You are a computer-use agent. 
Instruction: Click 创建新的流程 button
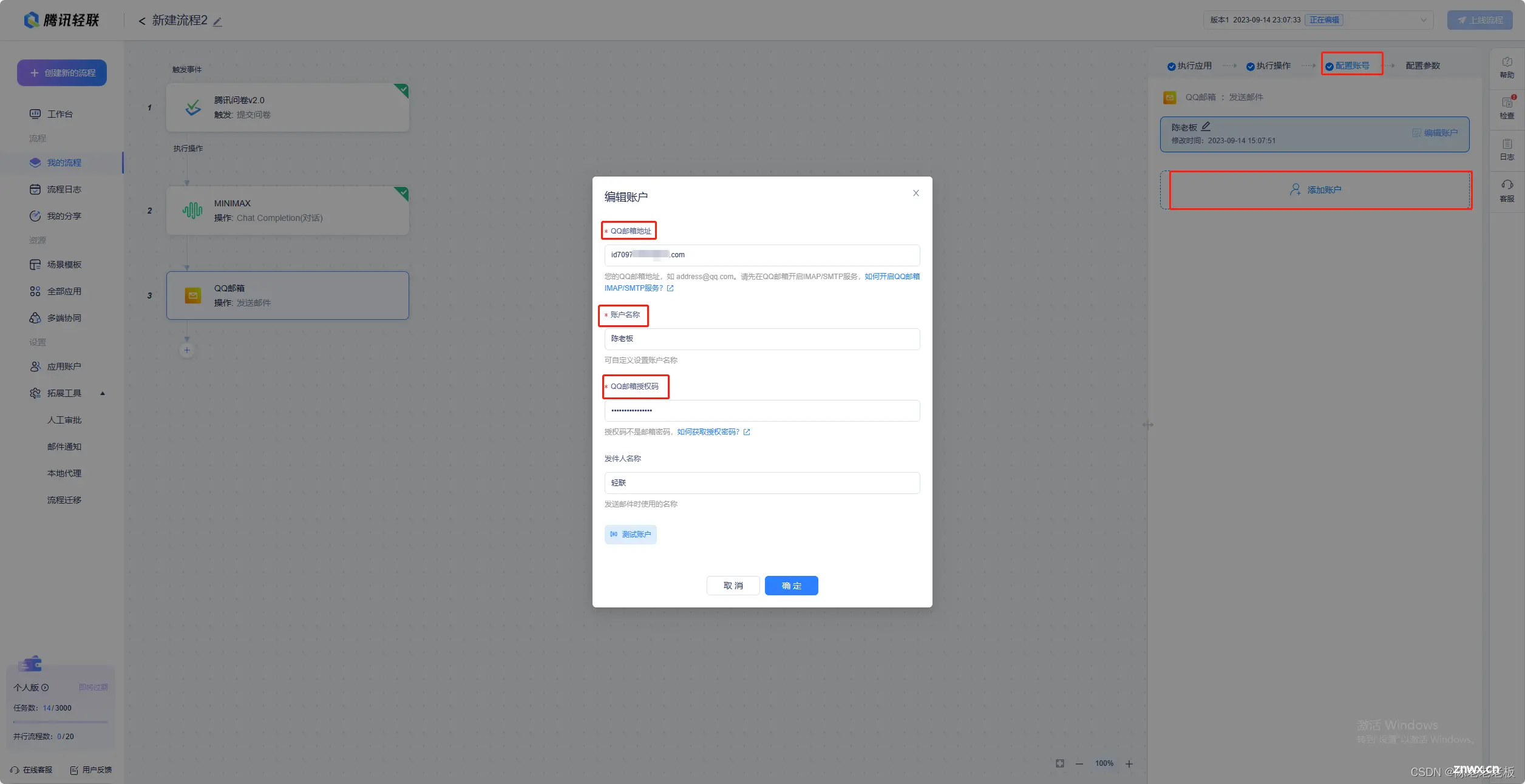[x=62, y=73]
